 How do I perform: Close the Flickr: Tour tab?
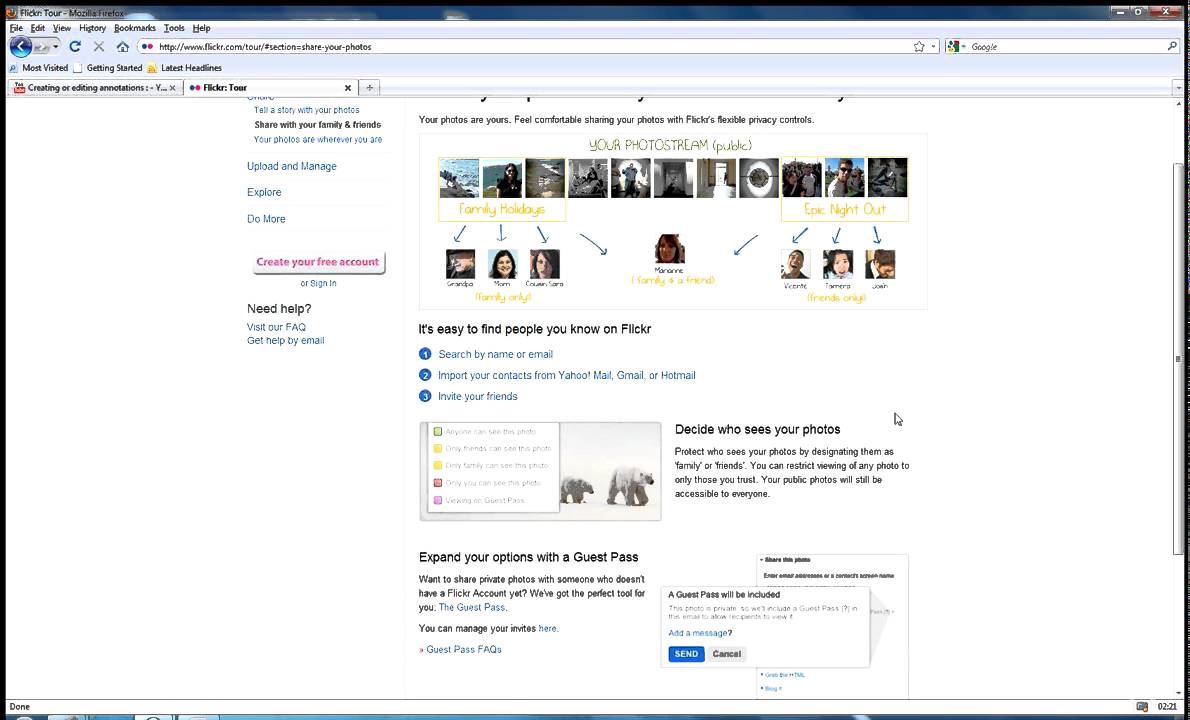(348, 88)
